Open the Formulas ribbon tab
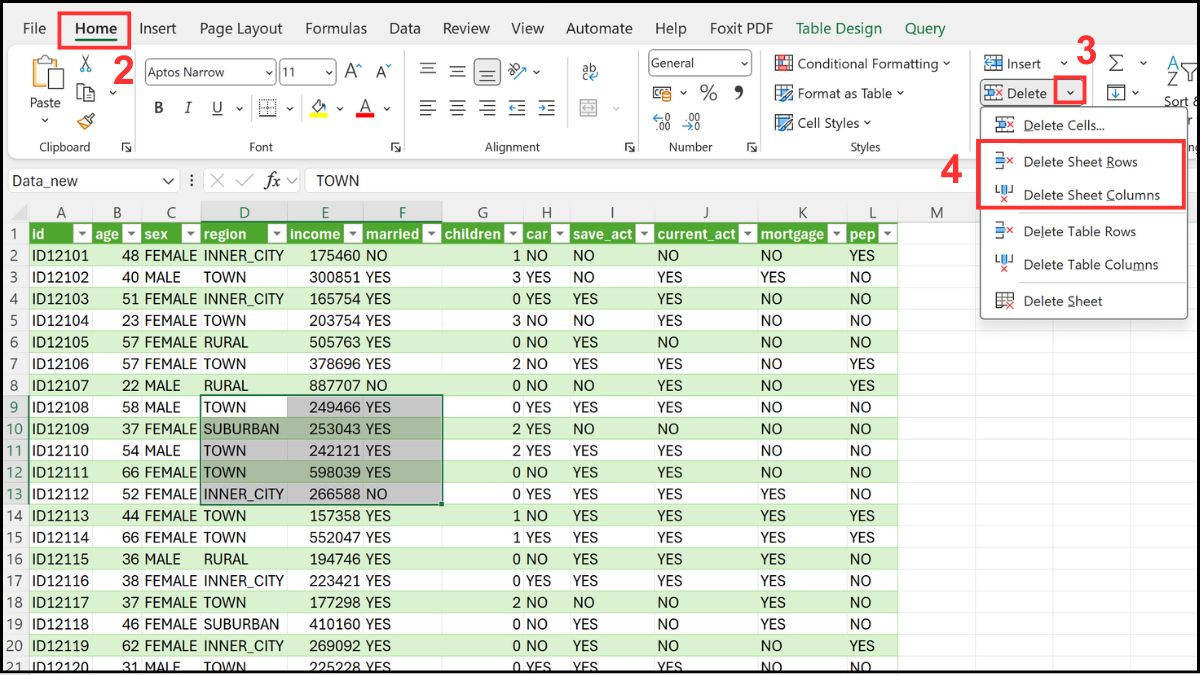The width and height of the screenshot is (1200, 675). pos(336,28)
